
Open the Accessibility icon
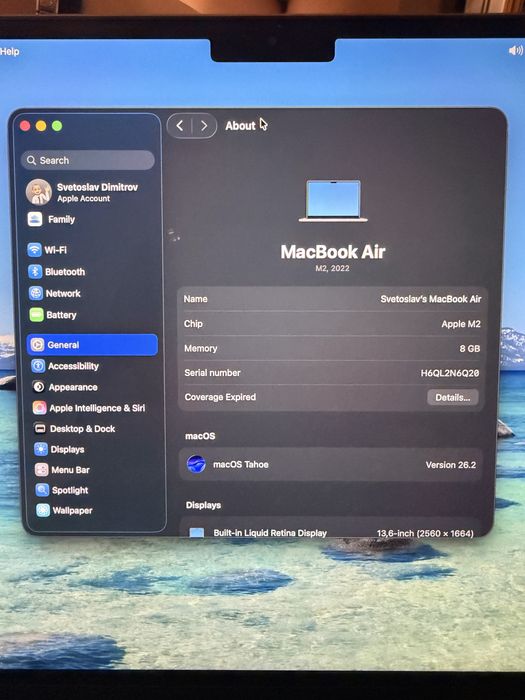(x=38, y=366)
